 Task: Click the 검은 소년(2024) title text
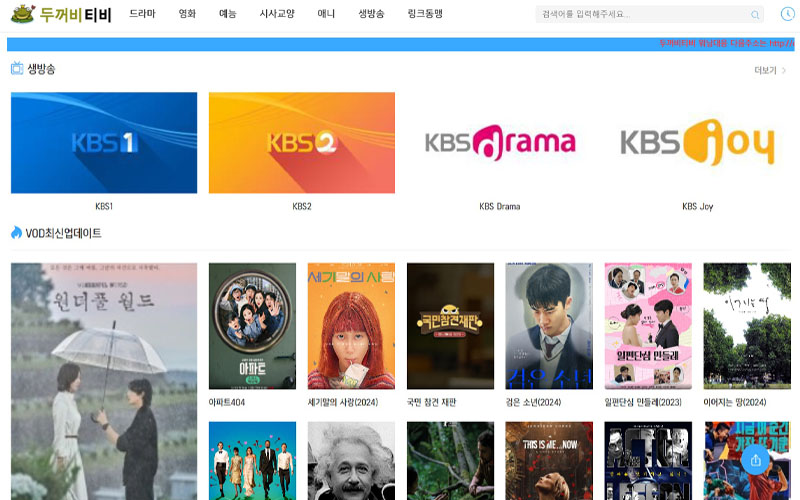click(533, 402)
